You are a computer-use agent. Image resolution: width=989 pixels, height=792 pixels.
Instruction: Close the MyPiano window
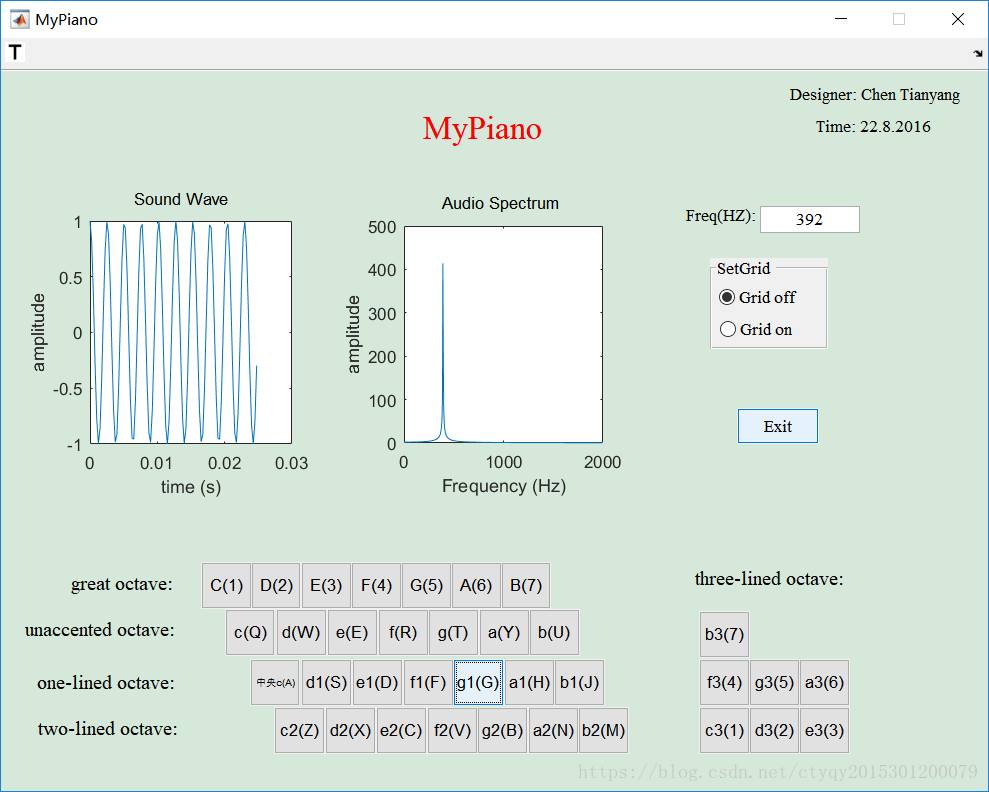point(957,19)
